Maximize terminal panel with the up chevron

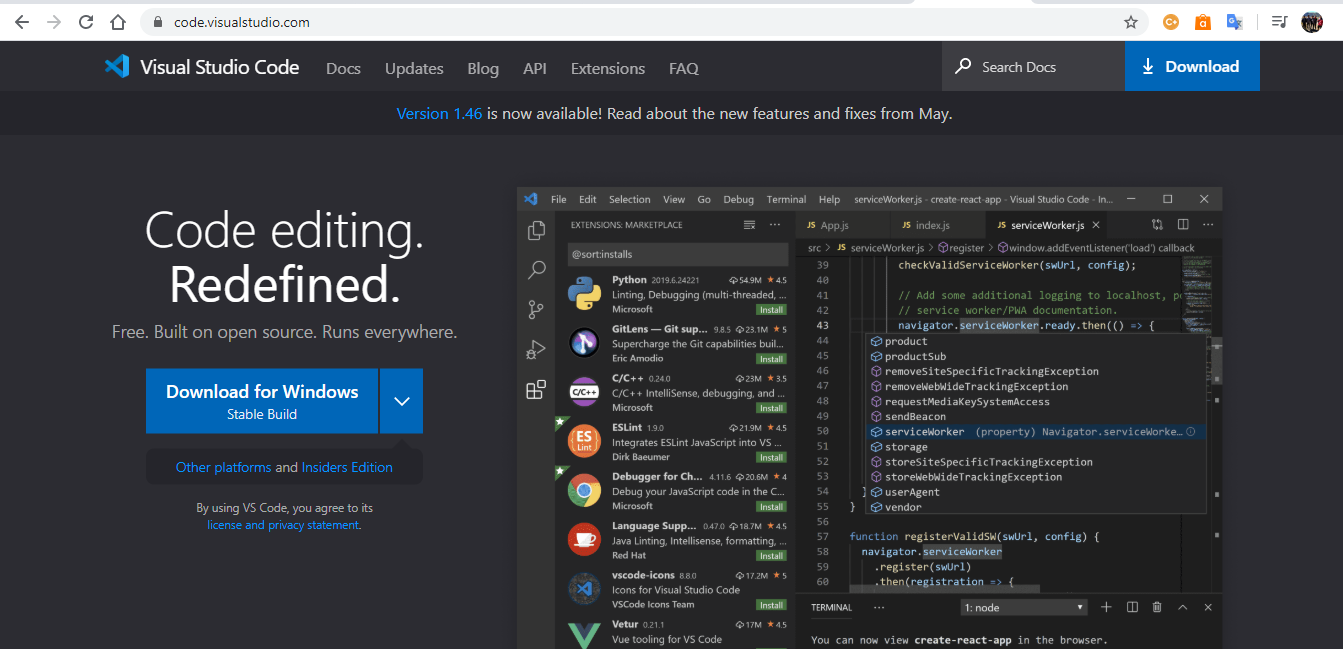pyautogui.click(x=1183, y=607)
